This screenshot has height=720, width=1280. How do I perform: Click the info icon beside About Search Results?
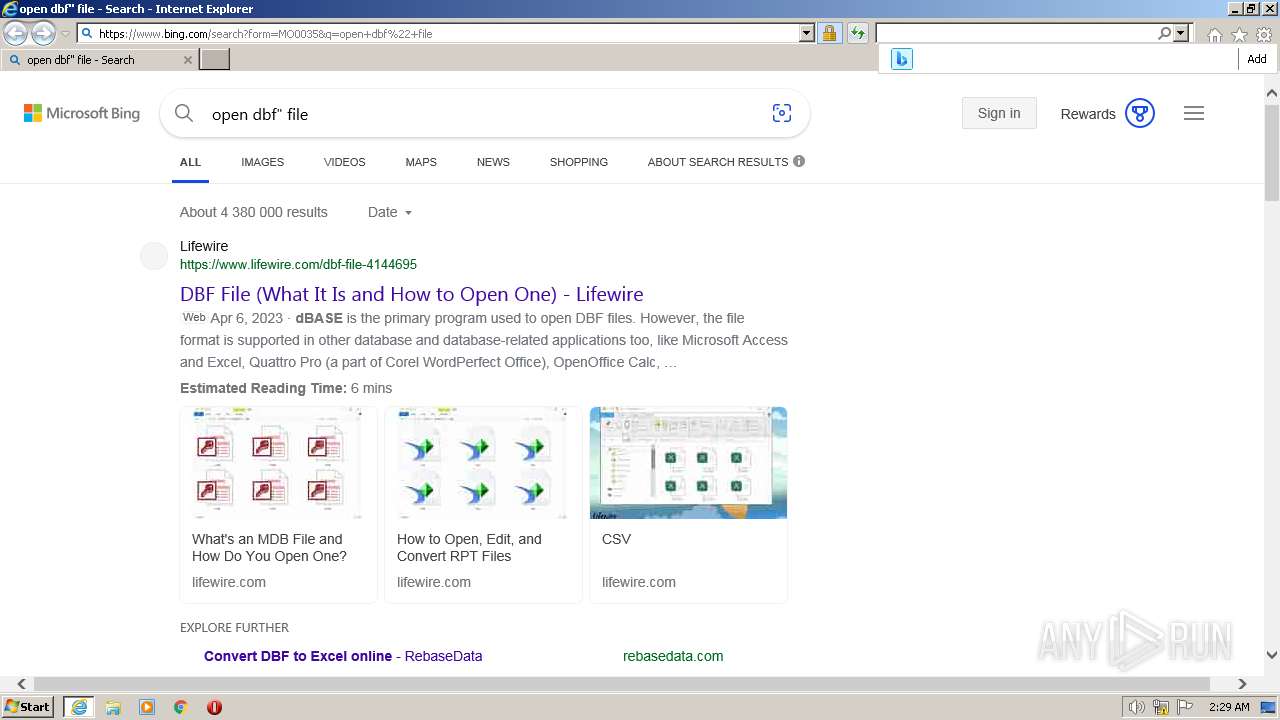coord(799,161)
